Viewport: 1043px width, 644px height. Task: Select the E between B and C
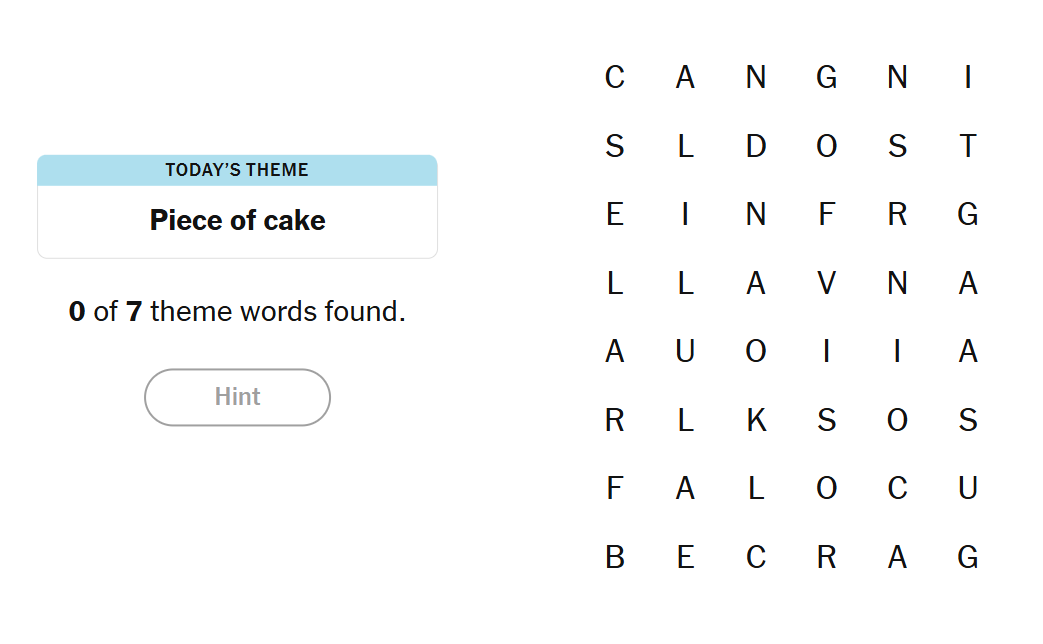pyautogui.click(x=685, y=557)
